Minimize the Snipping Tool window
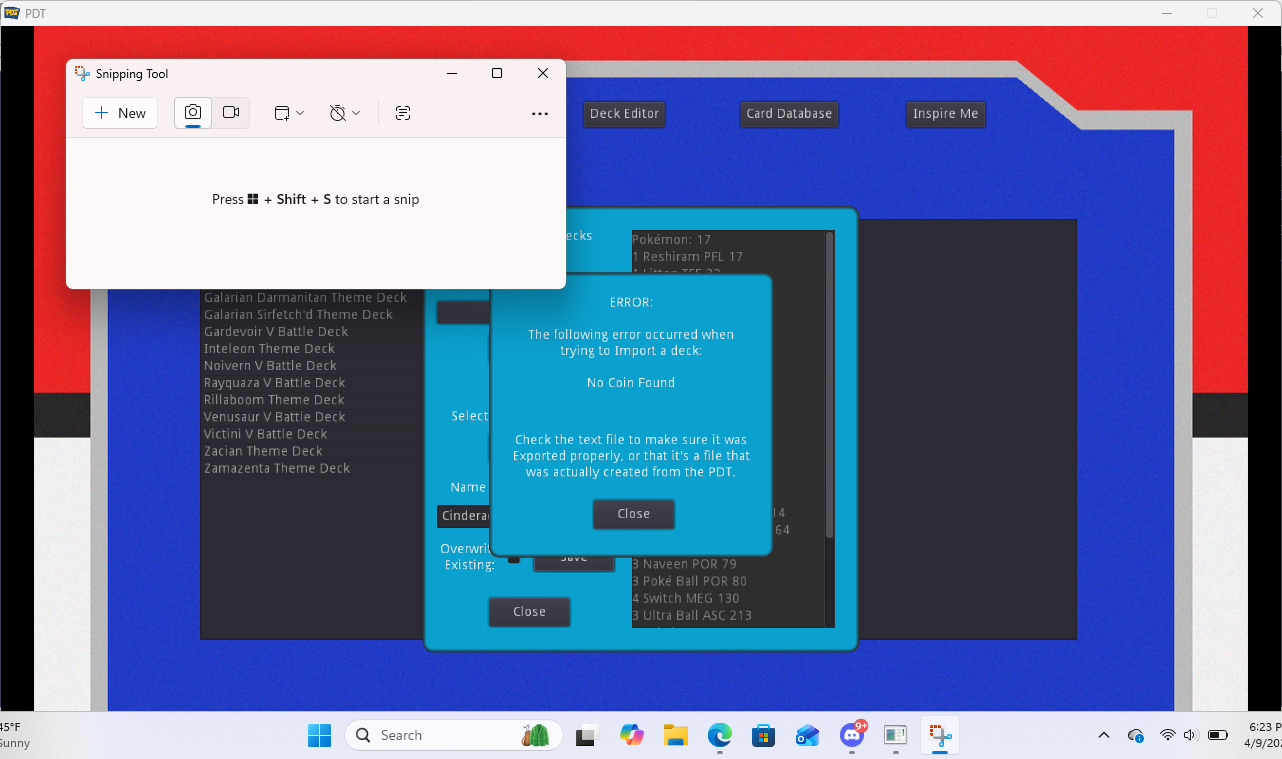 (x=452, y=73)
